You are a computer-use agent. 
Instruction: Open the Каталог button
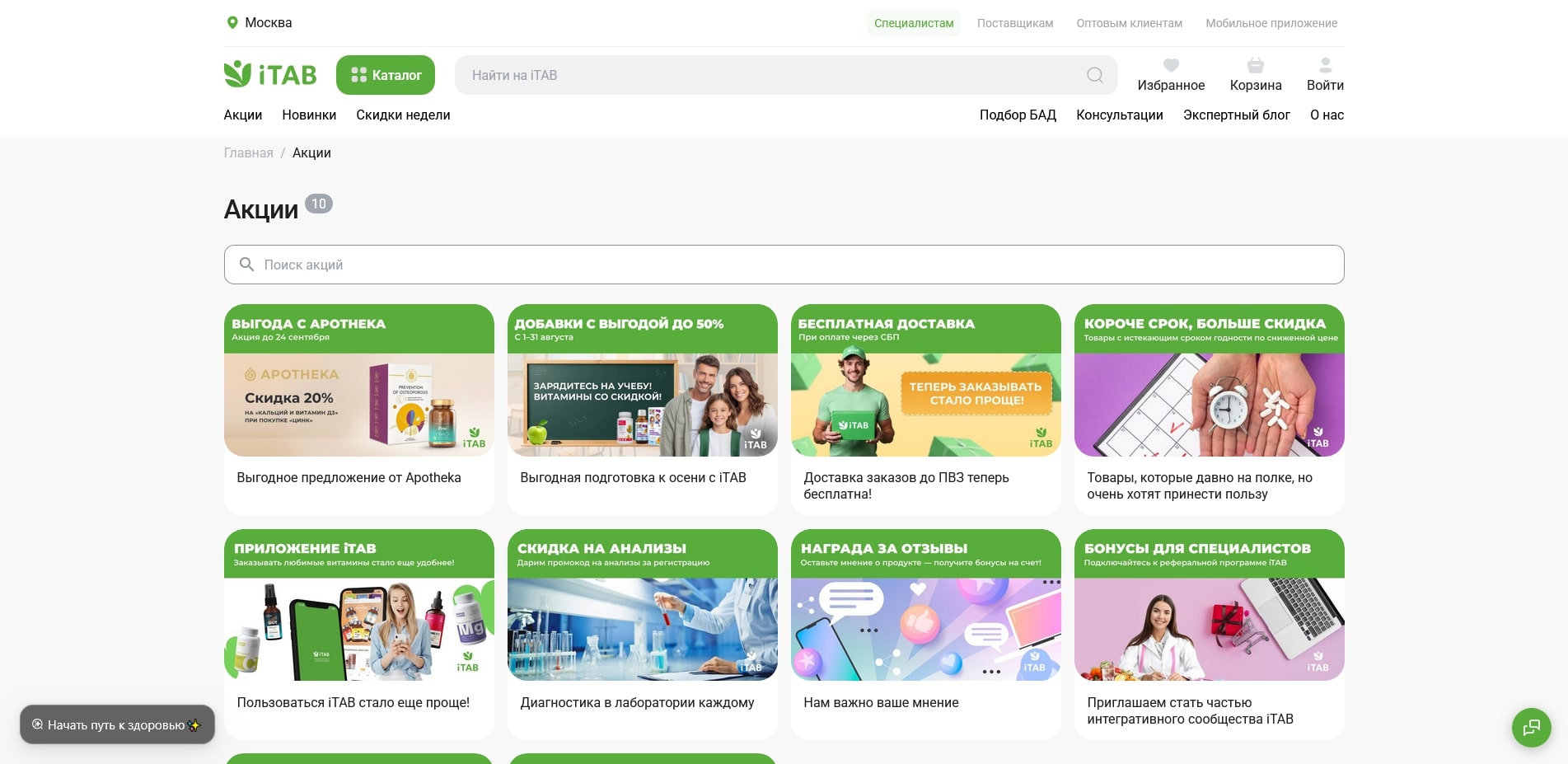385,75
